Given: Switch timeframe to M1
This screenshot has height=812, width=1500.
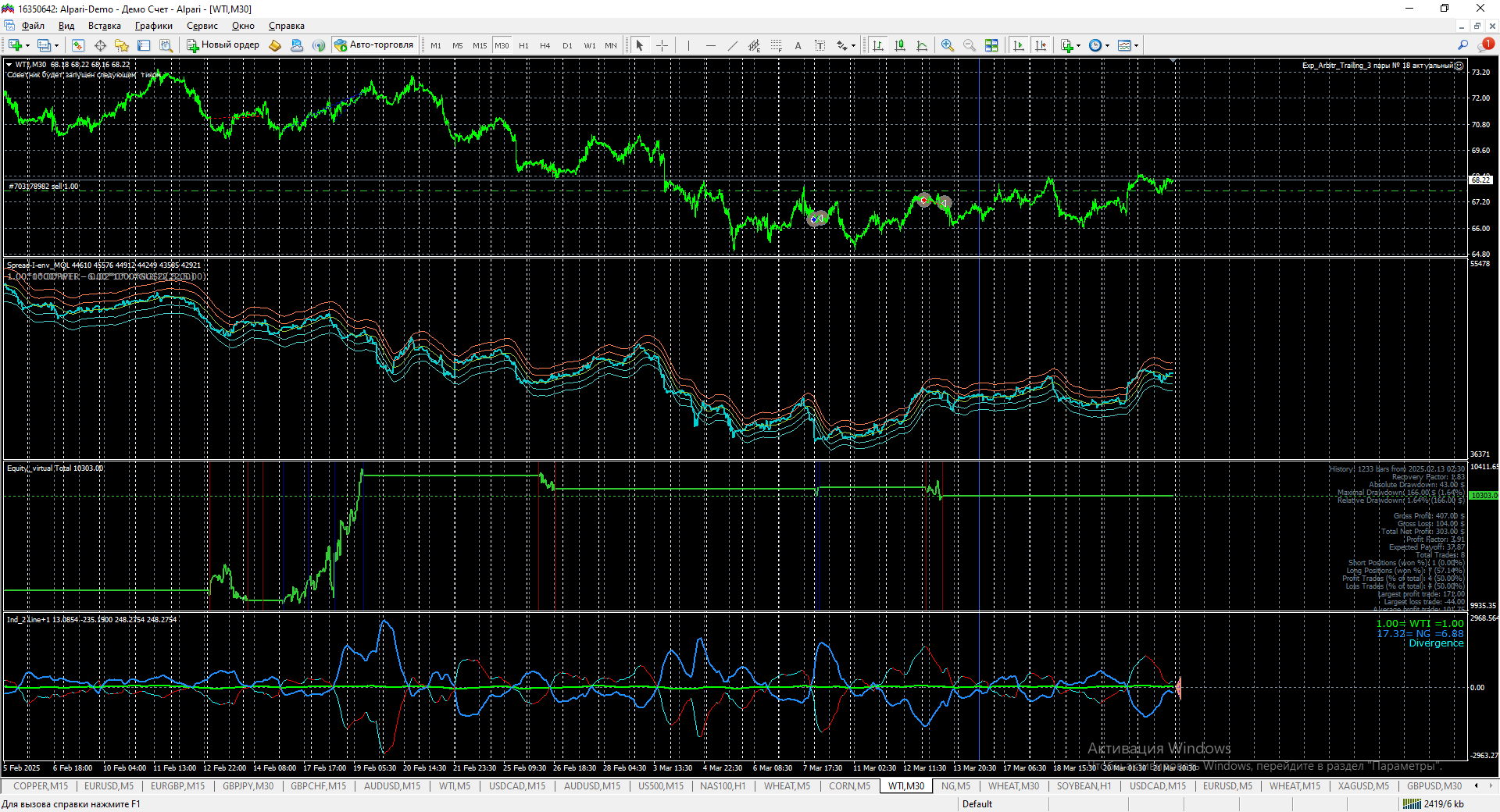Looking at the screenshot, I should pyautogui.click(x=436, y=45).
